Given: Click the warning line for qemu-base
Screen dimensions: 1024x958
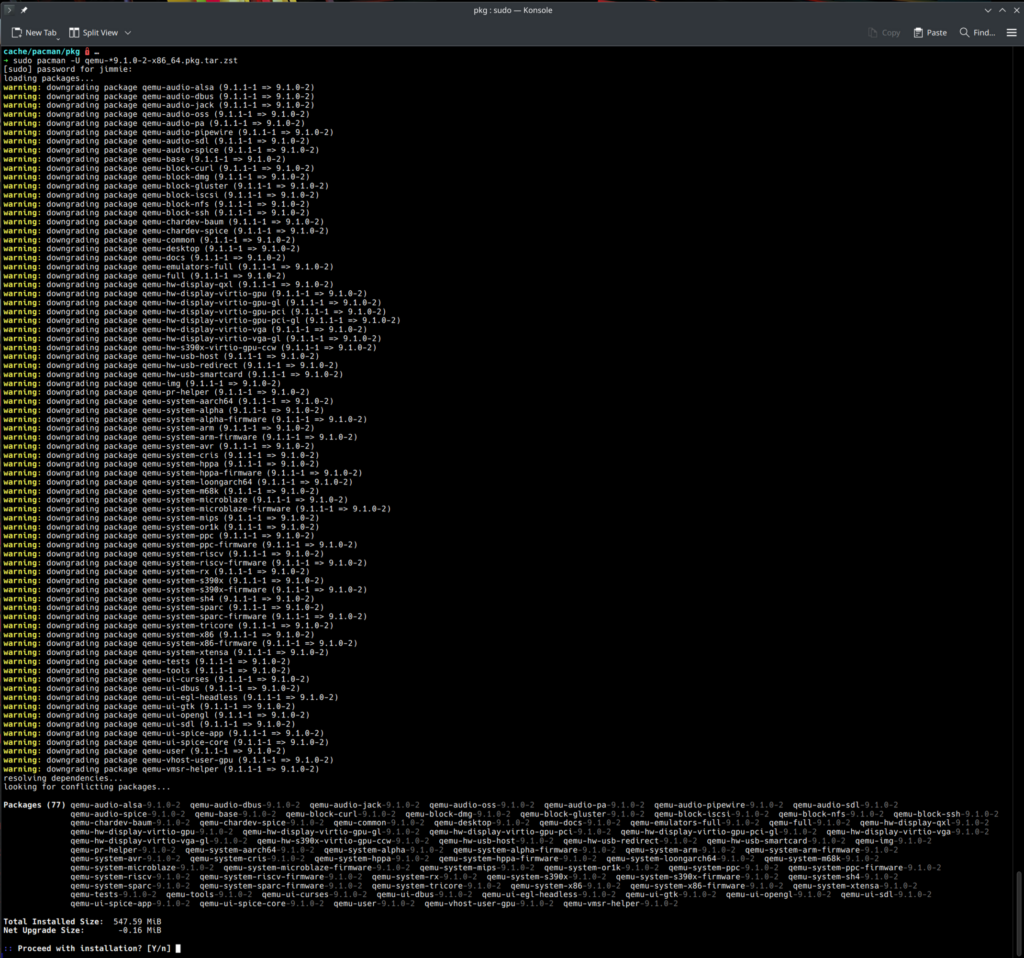Looking at the screenshot, I should (144, 159).
